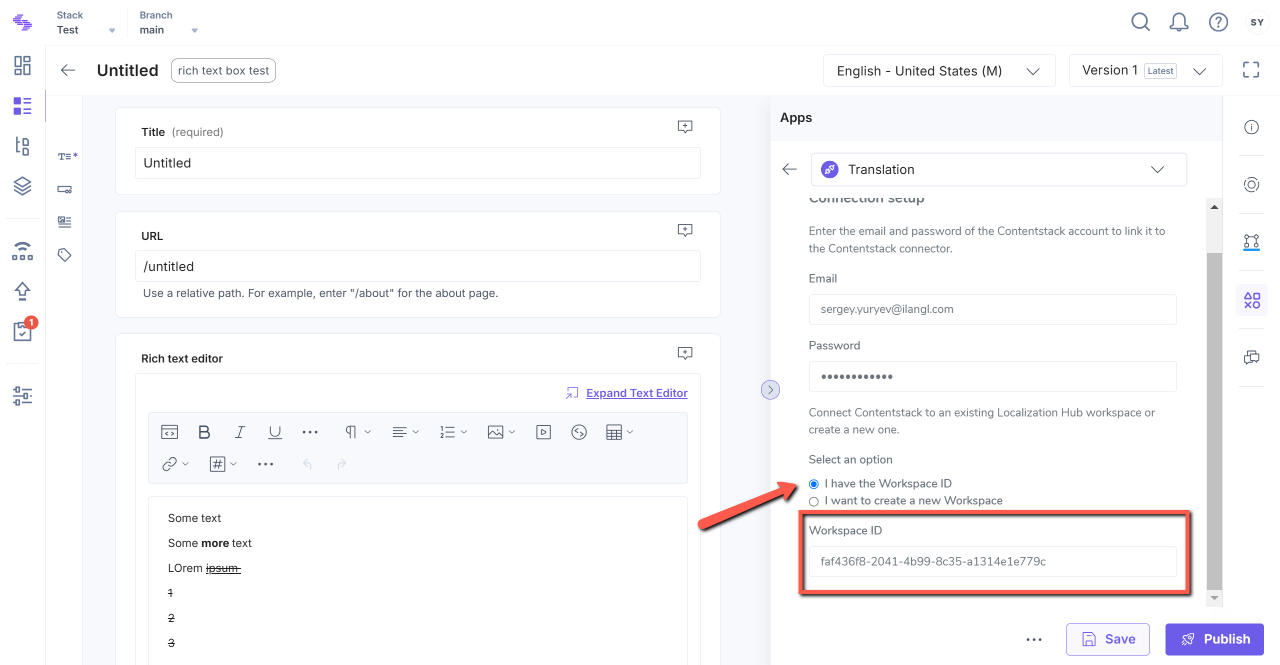The height and width of the screenshot is (665, 1280).
Task: Open more options after hashtag tool
Action: (x=265, y=464)
